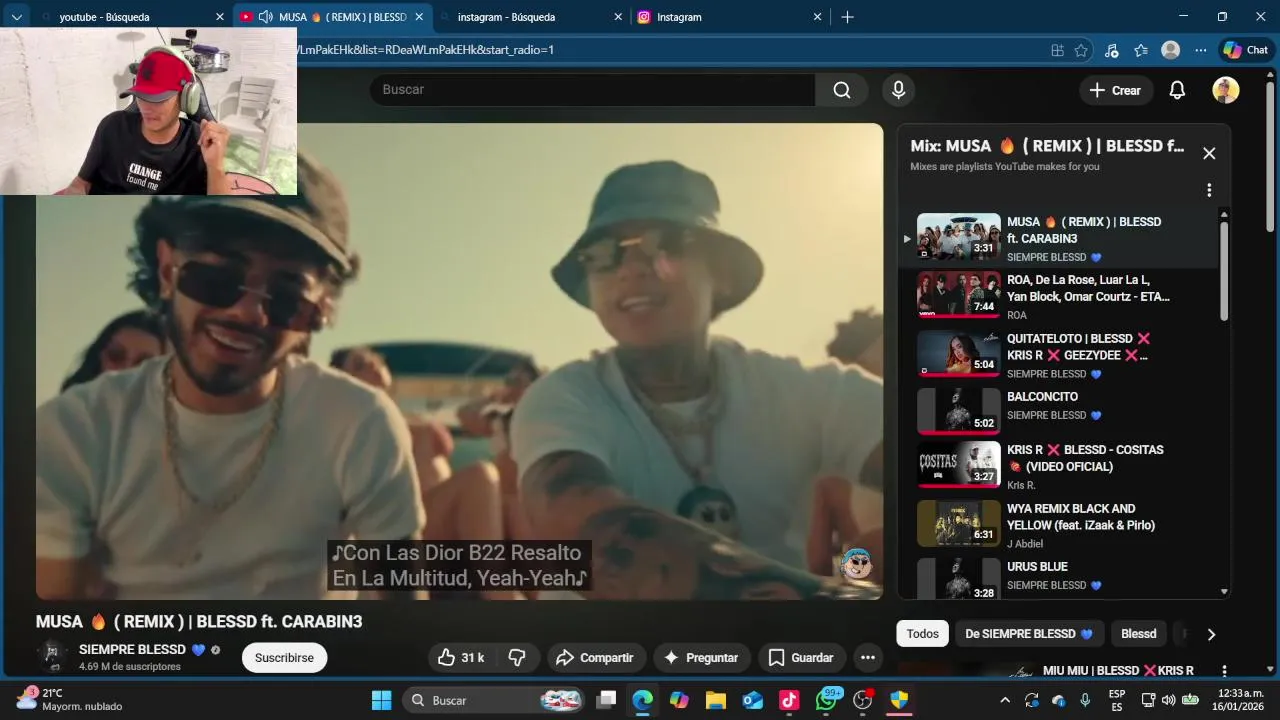Share video using Compartir
1280x720 pixels.
(x=595, y=657)
